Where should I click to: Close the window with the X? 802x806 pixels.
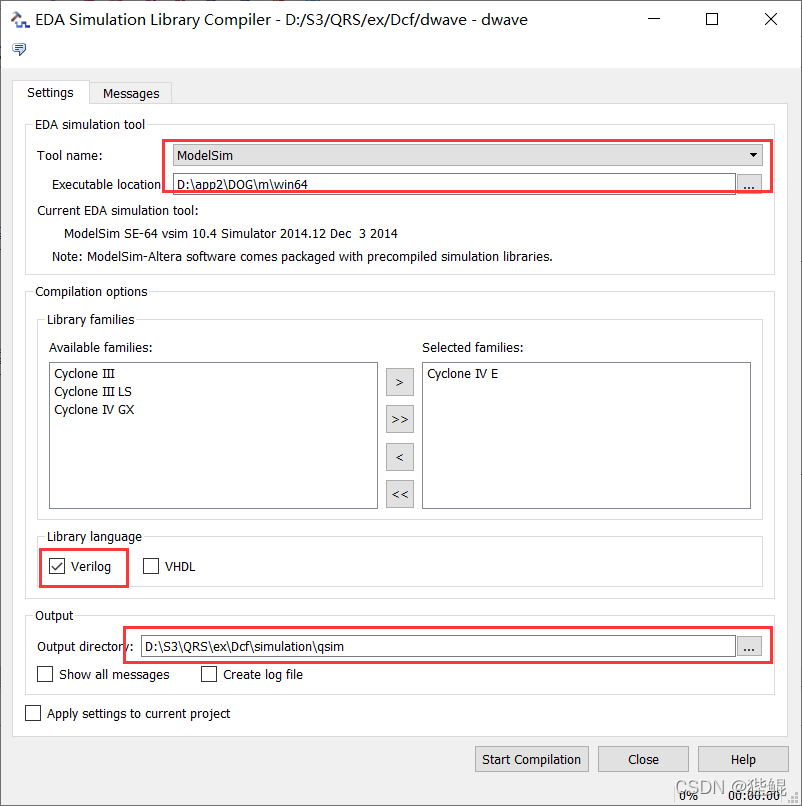click(771, 19)
